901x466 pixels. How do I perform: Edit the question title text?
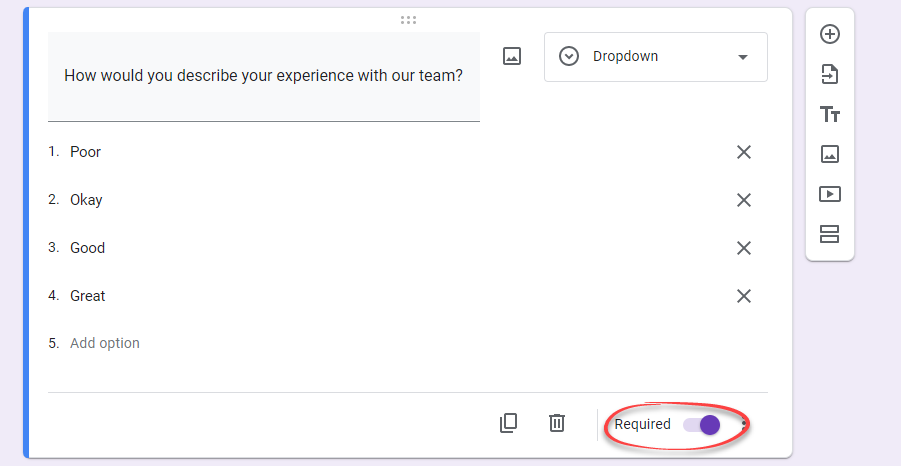pos(264,76)
